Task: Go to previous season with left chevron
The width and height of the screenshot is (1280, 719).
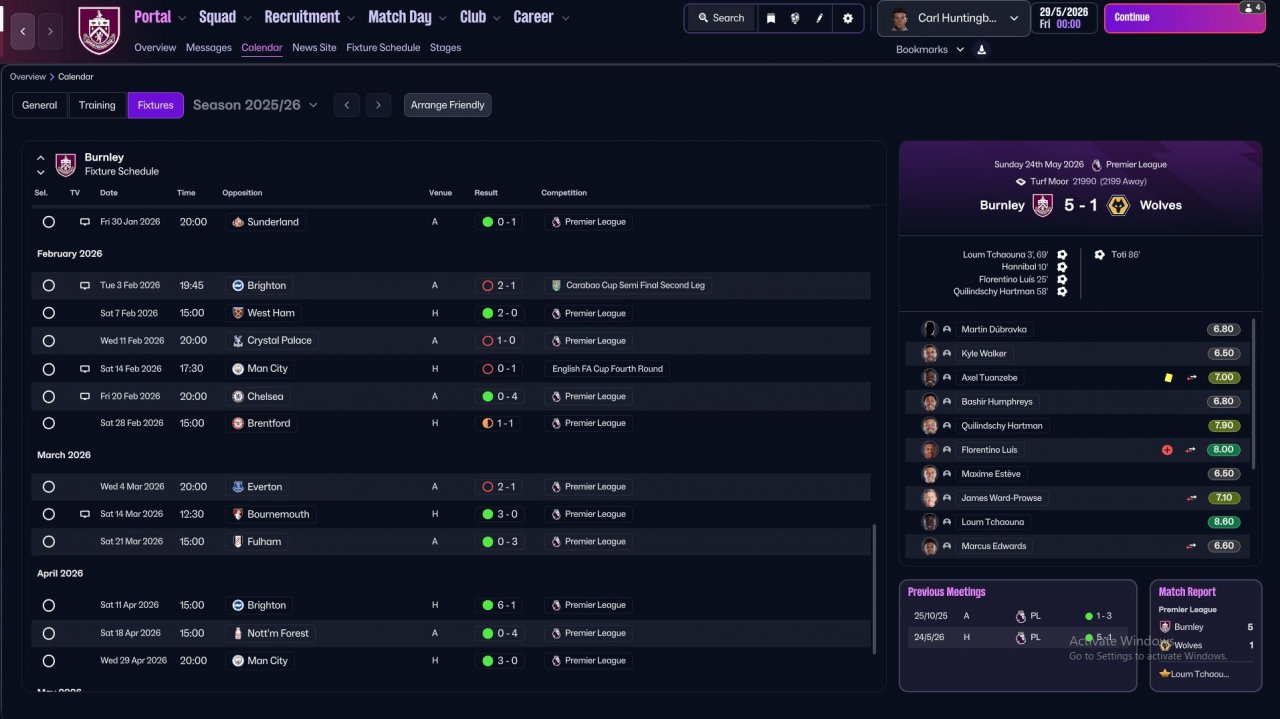Action: click(x=346, y=105)
